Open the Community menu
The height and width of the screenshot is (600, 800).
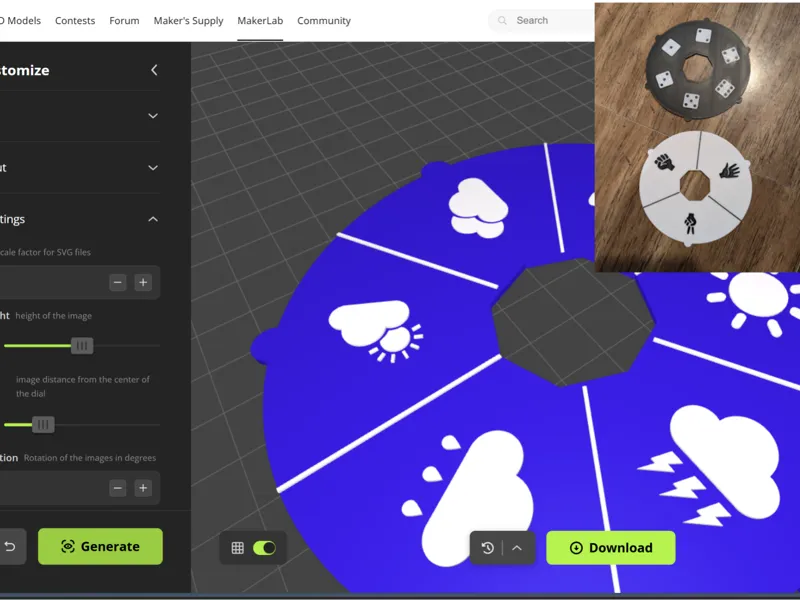(324, 21)
